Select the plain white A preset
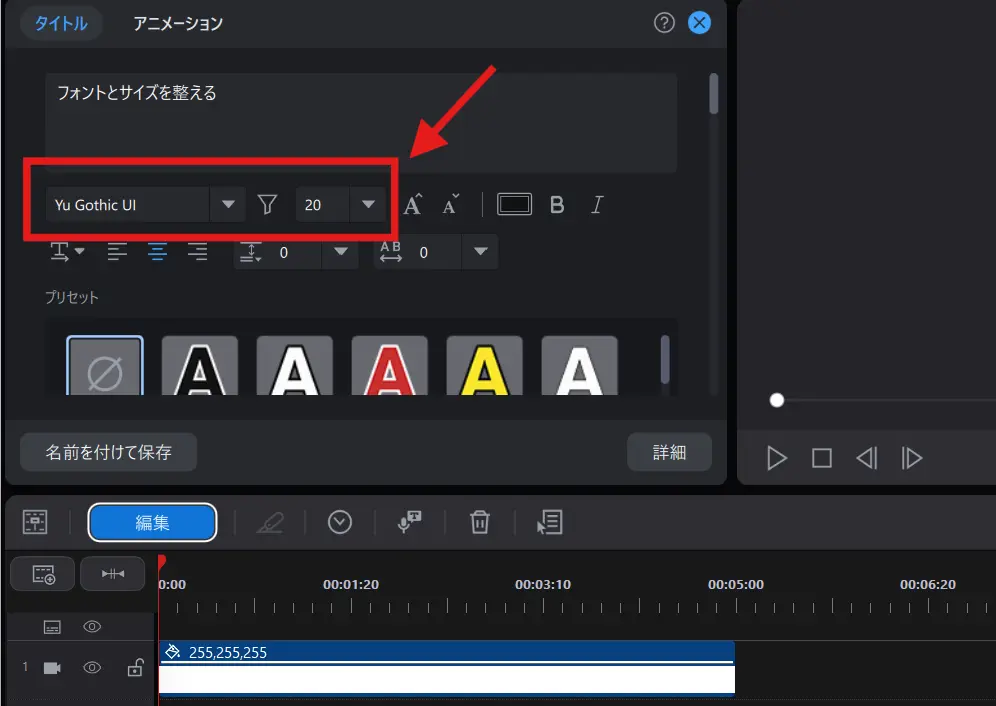Screen dimensions: 996x706 tap(579, 366)
